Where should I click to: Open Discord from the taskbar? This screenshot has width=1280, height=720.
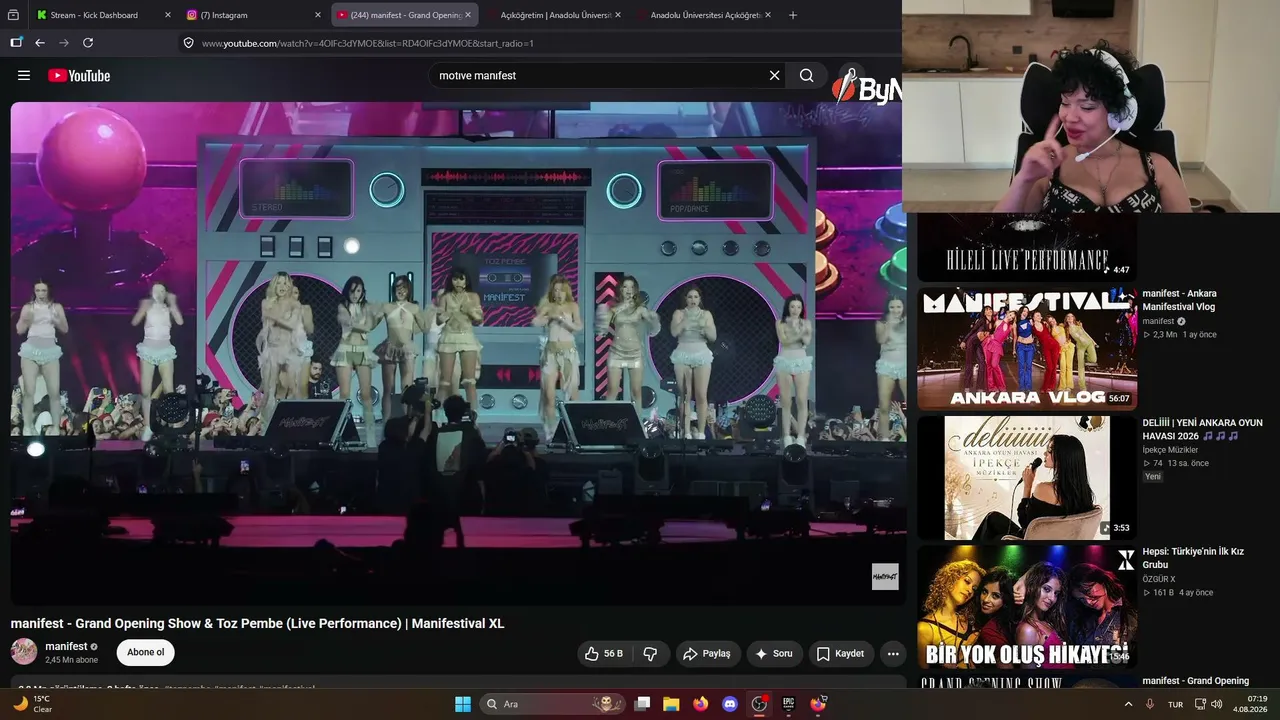[x=730, y=704]
